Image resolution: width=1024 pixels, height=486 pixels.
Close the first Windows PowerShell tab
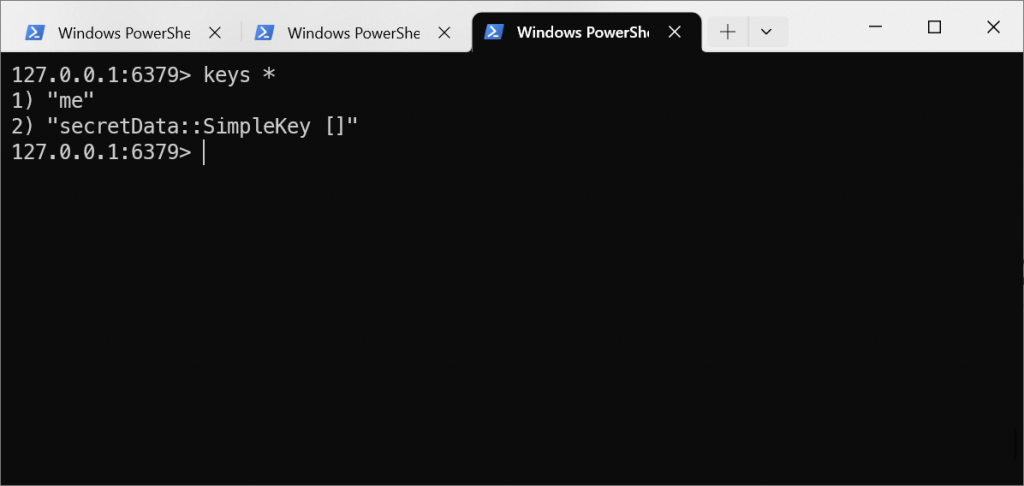(214, 32)
